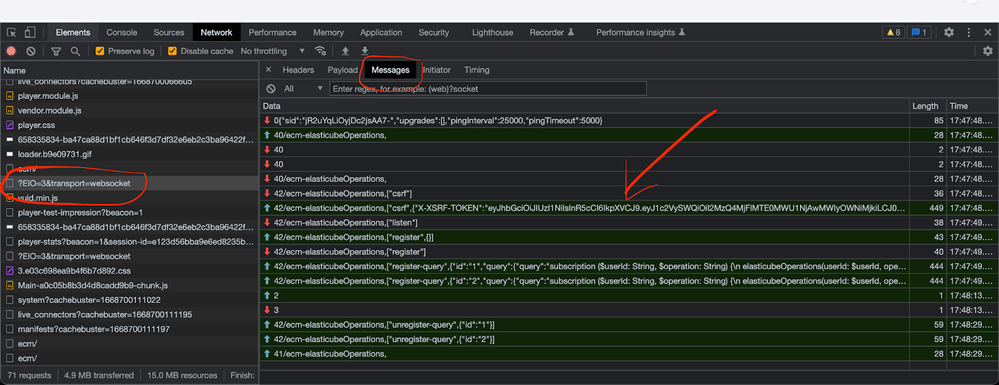Open the All message type filter dropdown
Image resolution: width=999 pixels, height=385 pixels.
tap(303, 89)
